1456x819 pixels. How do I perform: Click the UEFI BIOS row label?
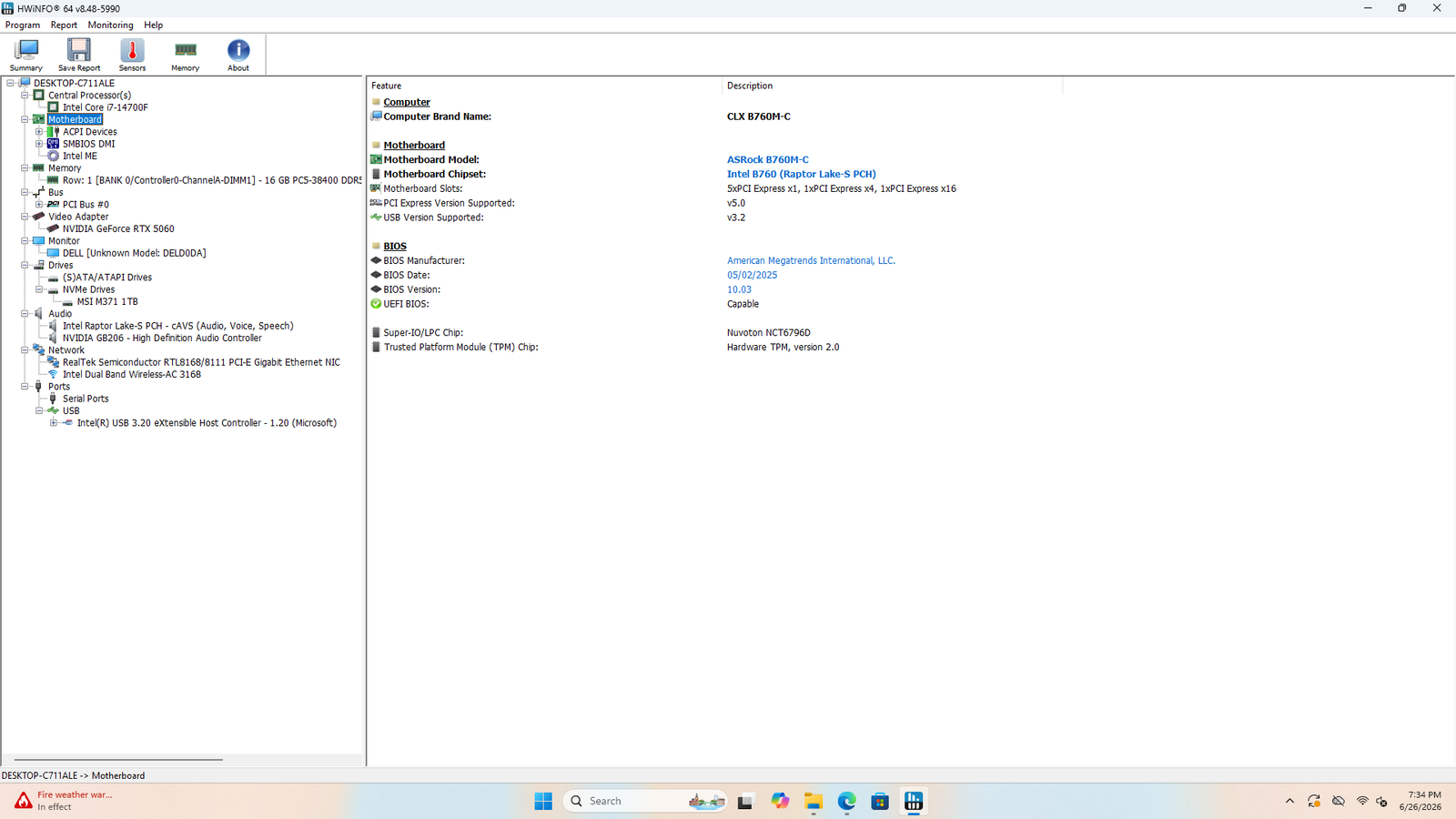(406, 304)
